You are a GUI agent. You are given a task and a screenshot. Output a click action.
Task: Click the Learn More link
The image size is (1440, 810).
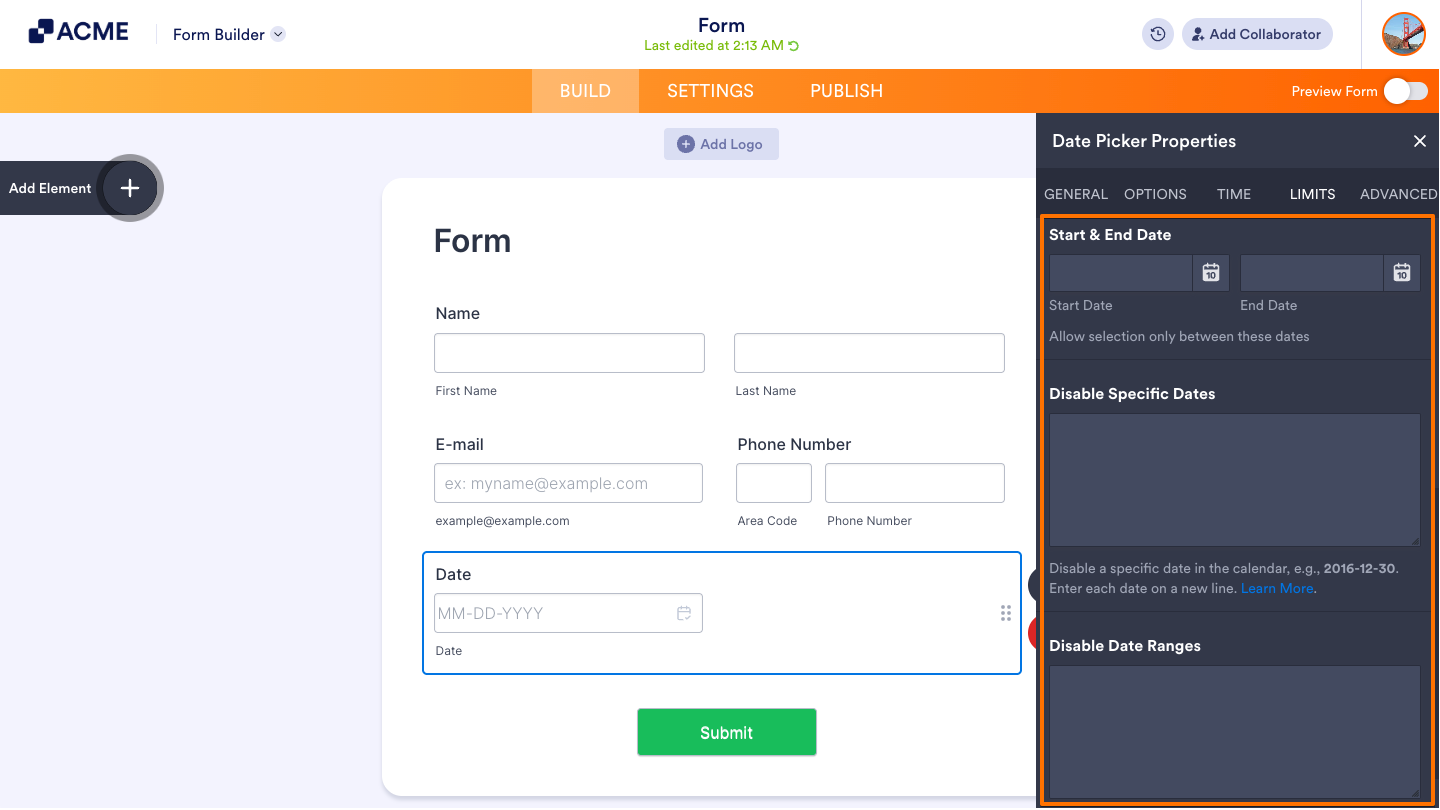pos(1276,588)
